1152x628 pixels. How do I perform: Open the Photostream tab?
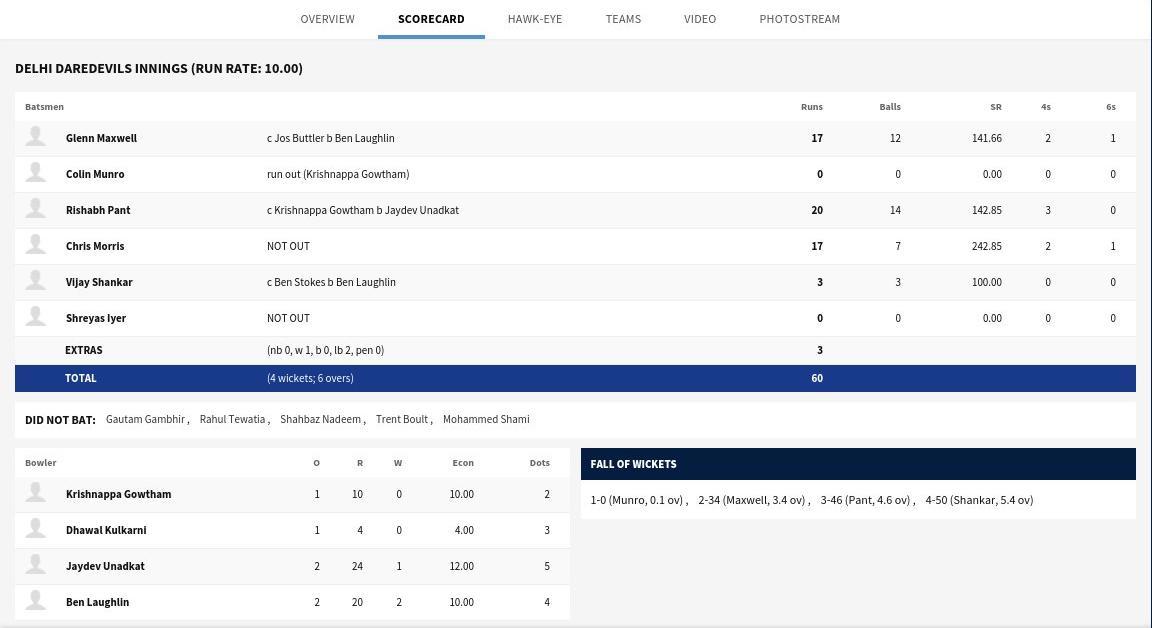[799, 19]
